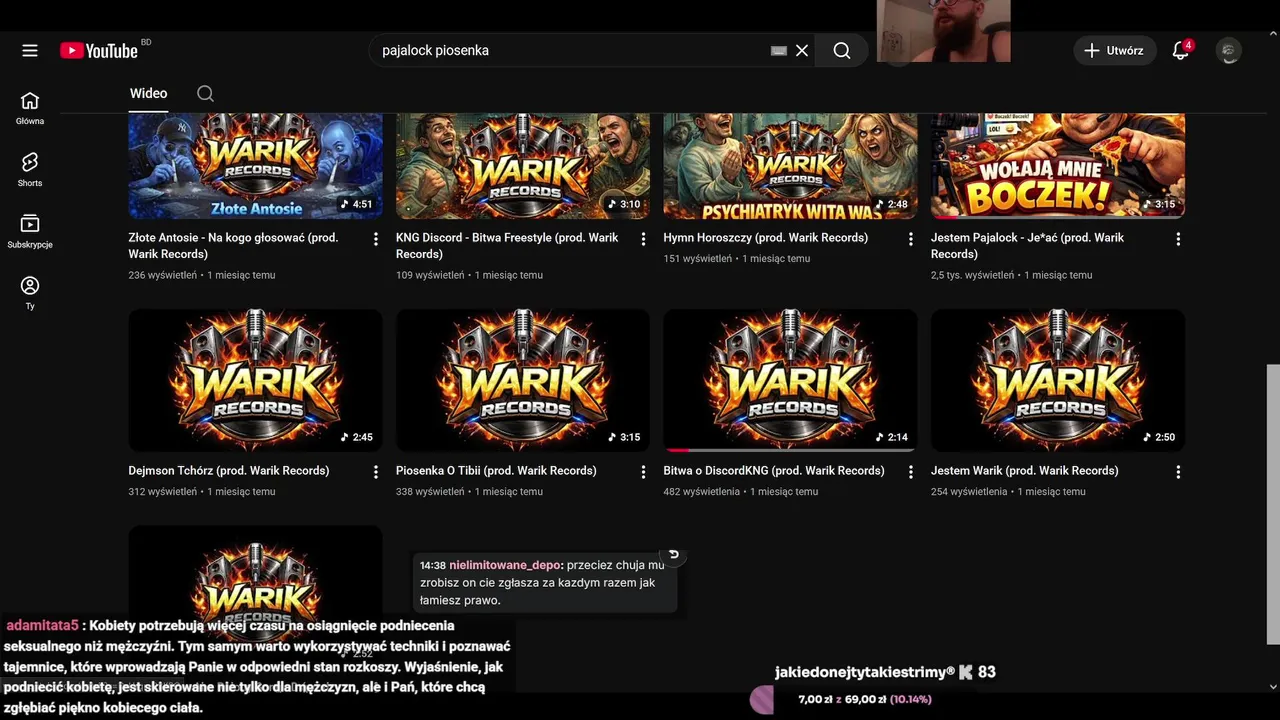Play the KNG Discord 3:10 thumbnail
1280x720 pixels.
(523, 166)
